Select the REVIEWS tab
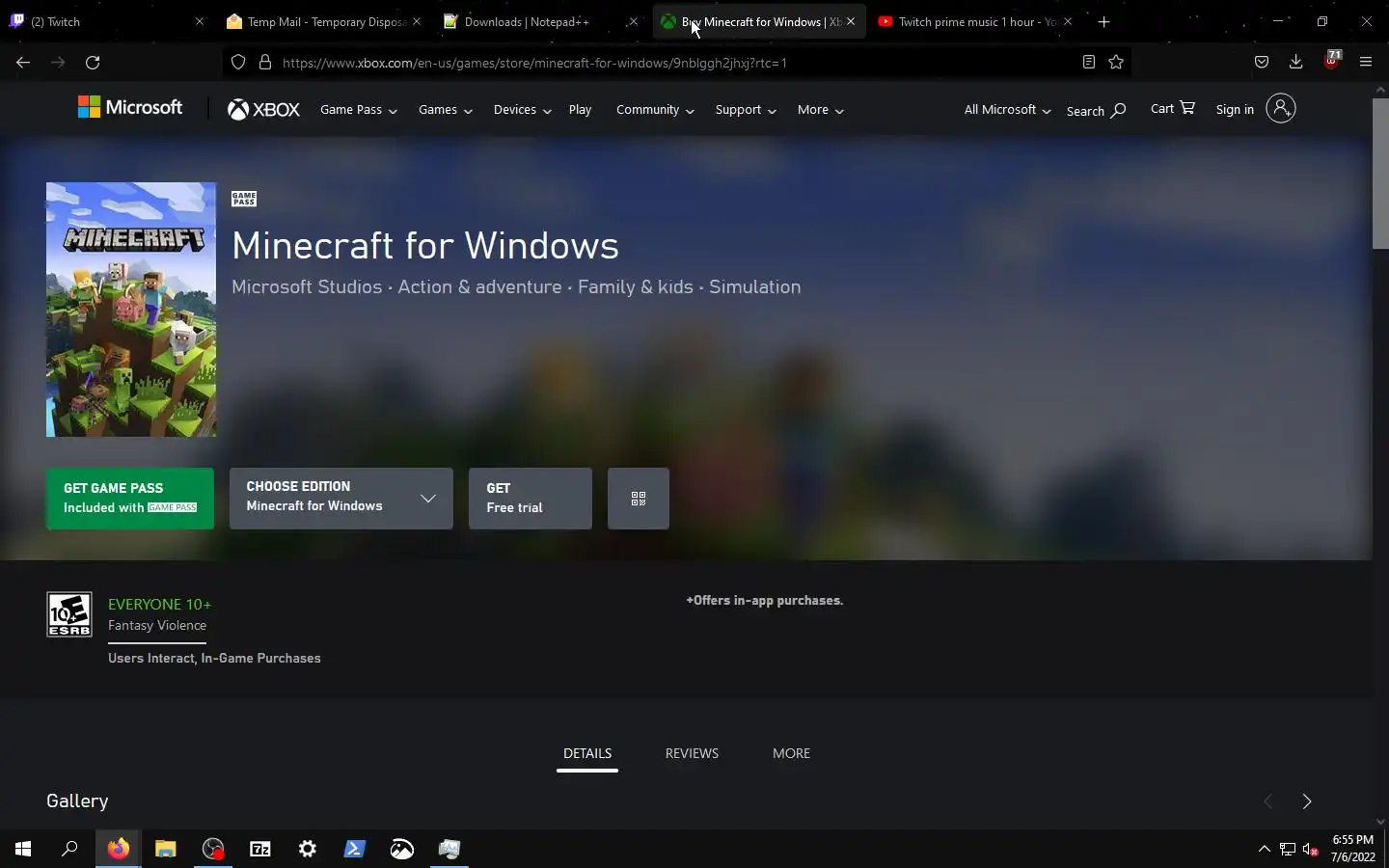Image resolution: width=1389 pixels, height=868 pixels. tap(692, 753)
